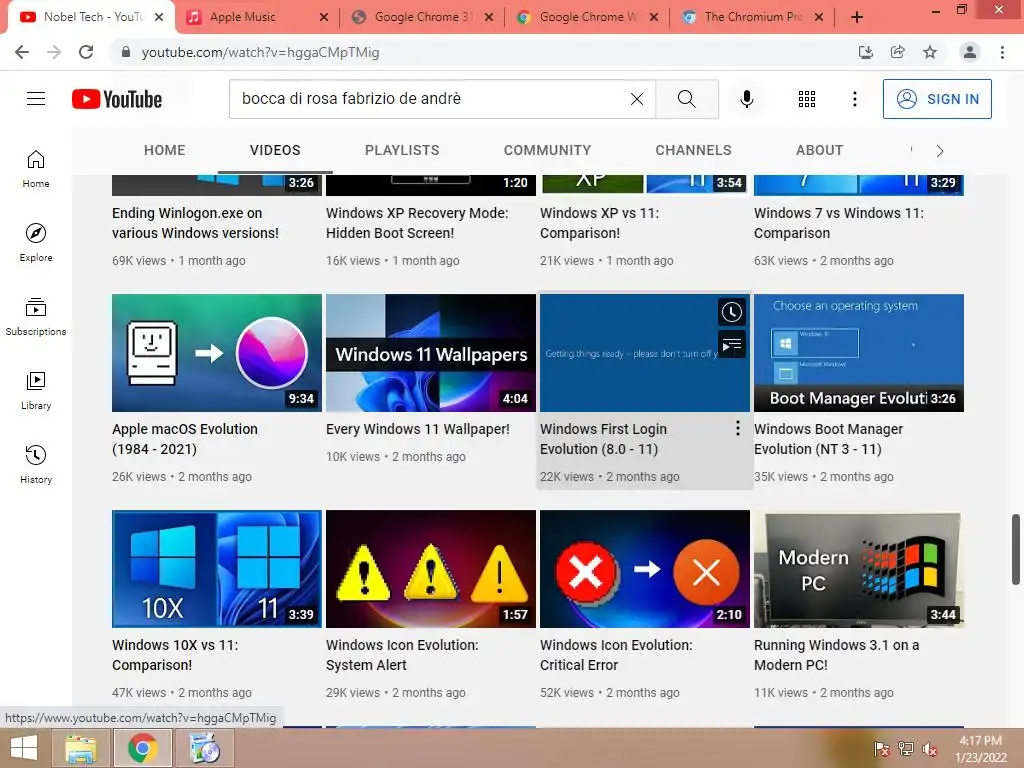The width and height of the screenshot is (1024, 768).
Task: Click the network tray icon
Action: [906, 749]
